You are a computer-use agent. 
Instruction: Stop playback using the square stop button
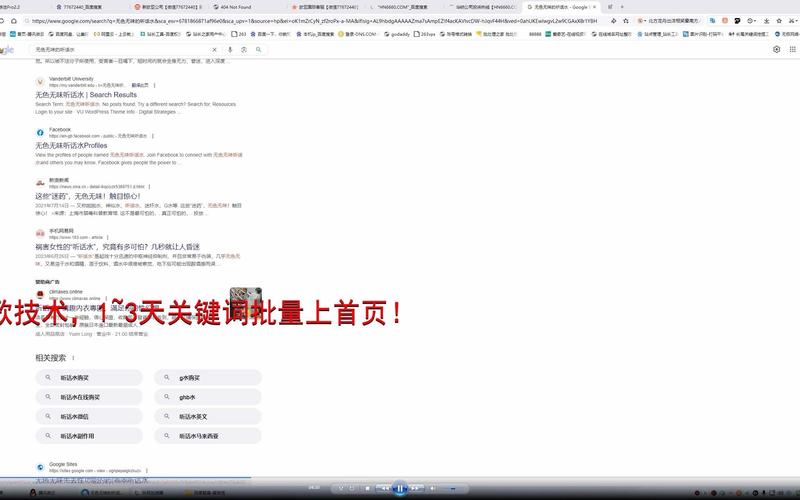[x=367, y=488]
